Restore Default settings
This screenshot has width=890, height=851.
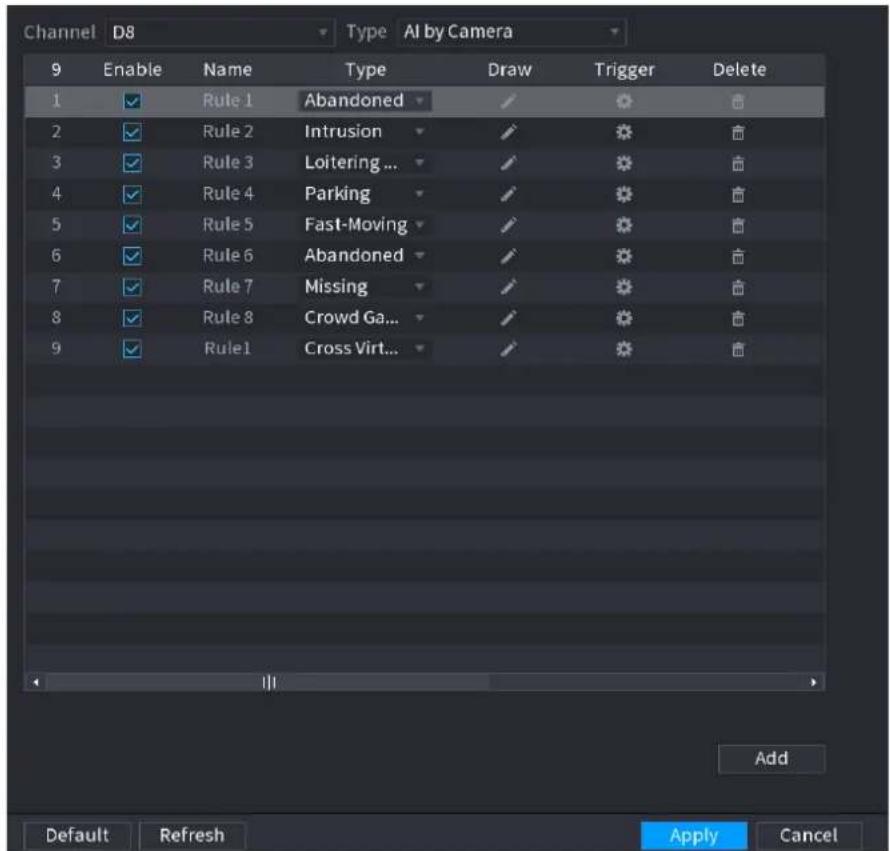pyautogui.click(x=77, y=835)
